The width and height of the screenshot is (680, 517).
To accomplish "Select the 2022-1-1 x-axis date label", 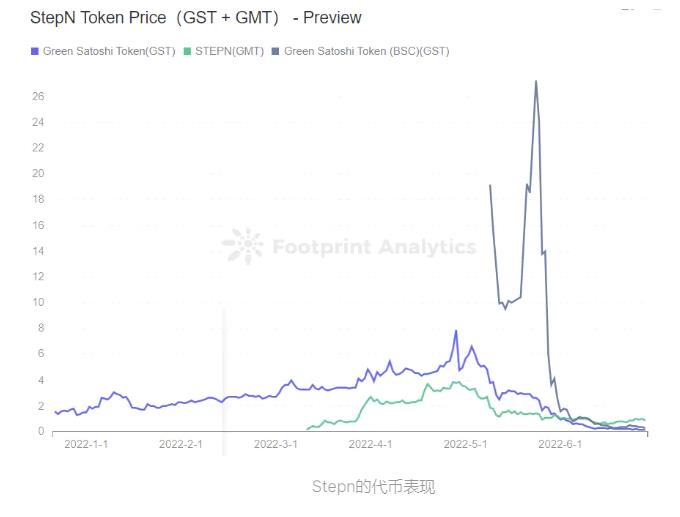I will click(x=86, y=444).
